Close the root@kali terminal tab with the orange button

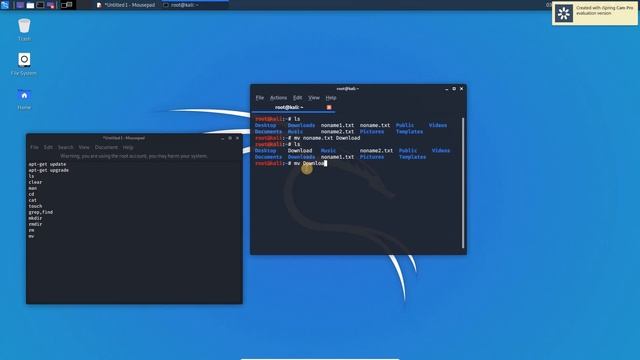click(x=329, y=107)
